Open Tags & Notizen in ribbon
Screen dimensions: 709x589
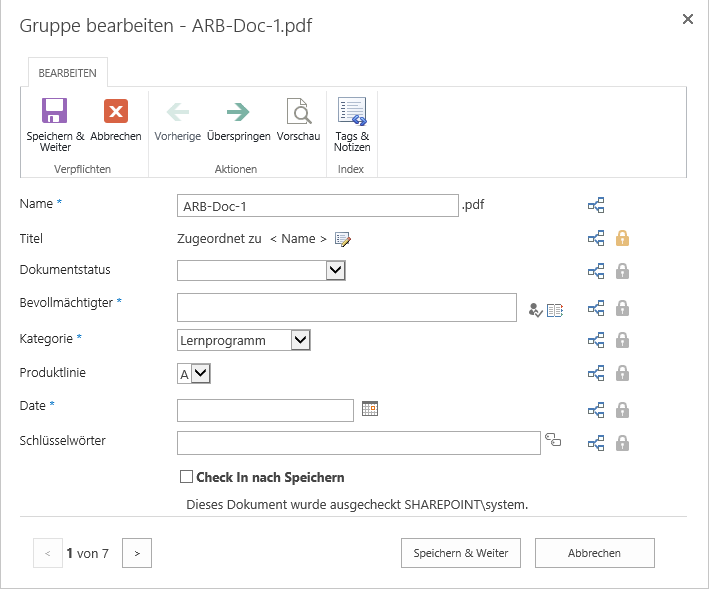click(352, 111)
